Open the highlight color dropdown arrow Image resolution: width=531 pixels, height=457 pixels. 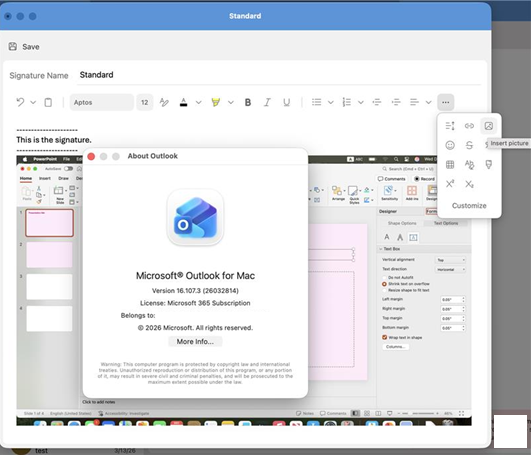(231, 102)
